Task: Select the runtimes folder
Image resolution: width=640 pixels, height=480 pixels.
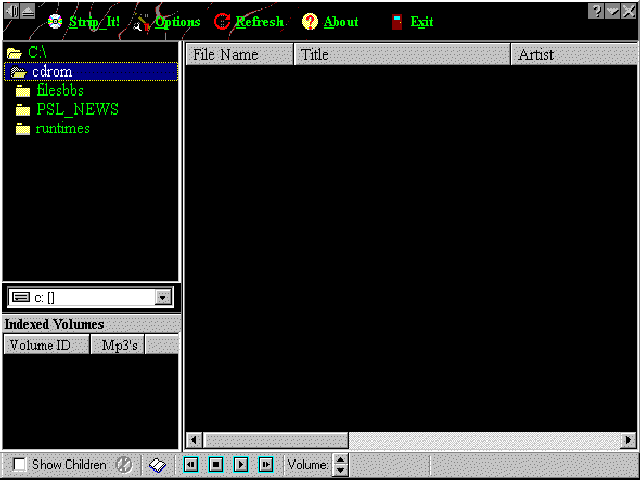Action: [62, 129]
